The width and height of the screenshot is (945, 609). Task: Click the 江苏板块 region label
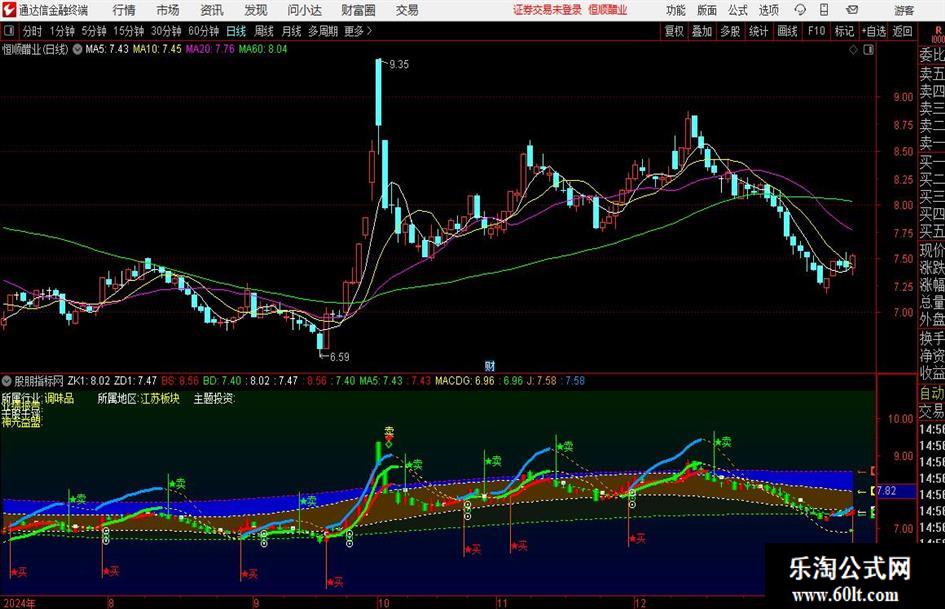(x=160, y=399)
